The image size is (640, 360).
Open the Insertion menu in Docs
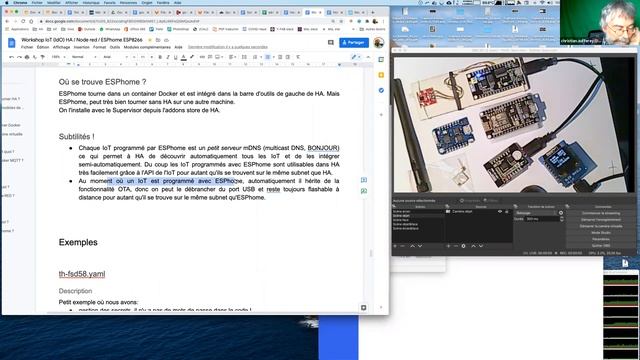click(81, 47)
